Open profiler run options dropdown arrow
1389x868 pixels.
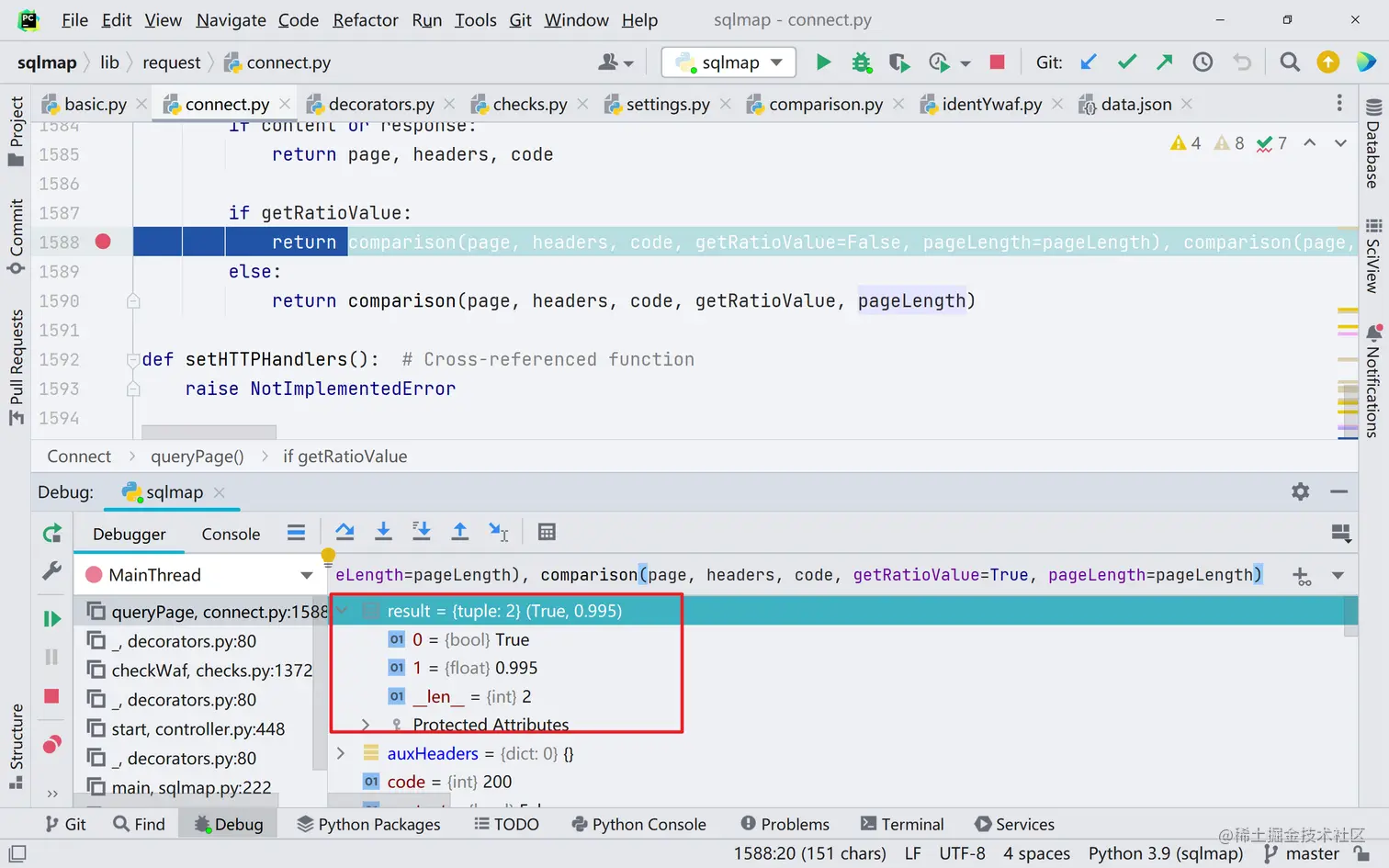coord(966,63)
